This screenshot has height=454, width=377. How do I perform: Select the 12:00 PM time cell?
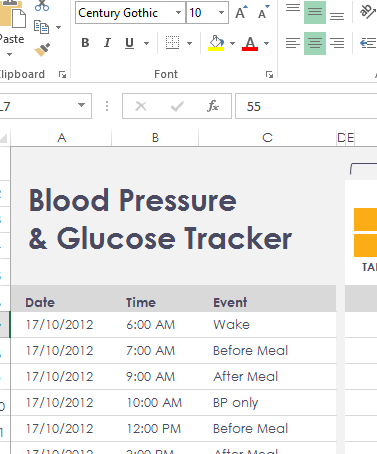click(x=154, y=429)
